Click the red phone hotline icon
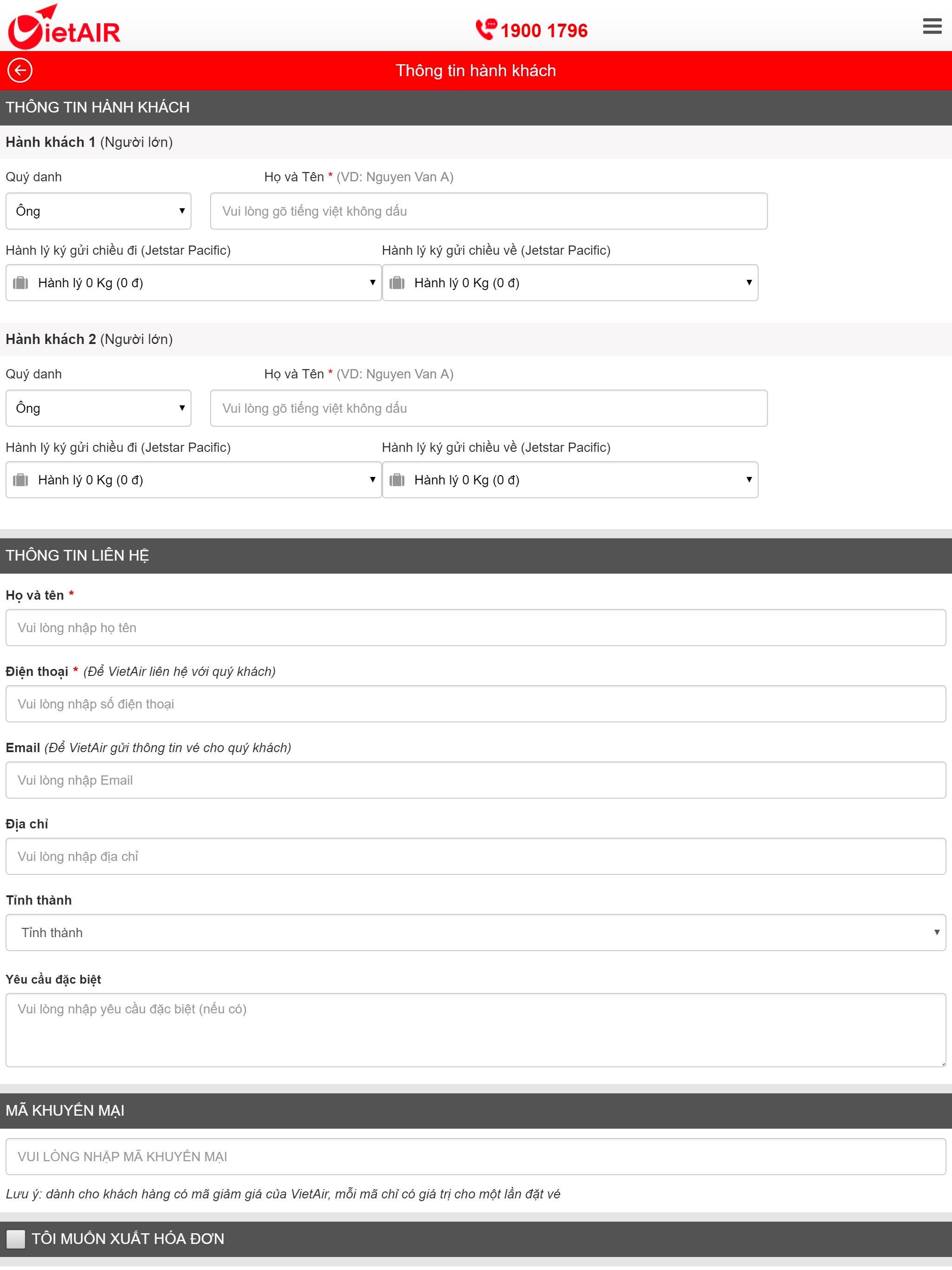952x1270 pixels. (x=486, y=29)
